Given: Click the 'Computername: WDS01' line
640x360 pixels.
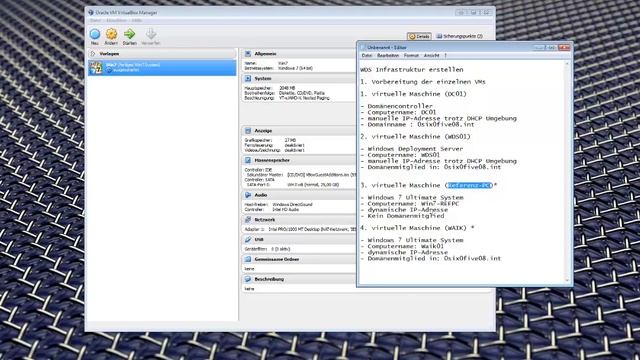Looking at the screenshot, I should tap(400, 155).
